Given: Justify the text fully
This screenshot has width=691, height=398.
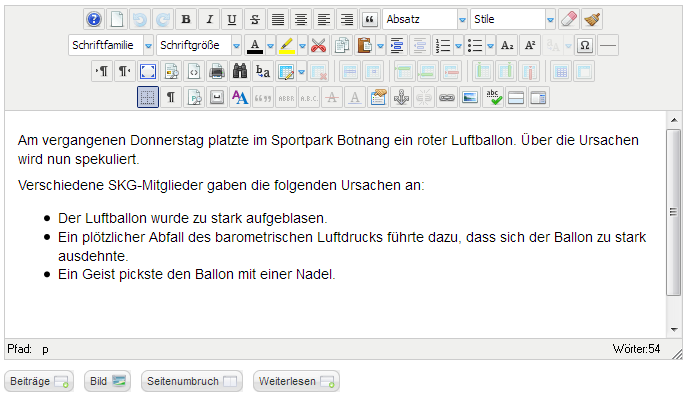Looking at the screenshot, I should [x=278, y=19].
